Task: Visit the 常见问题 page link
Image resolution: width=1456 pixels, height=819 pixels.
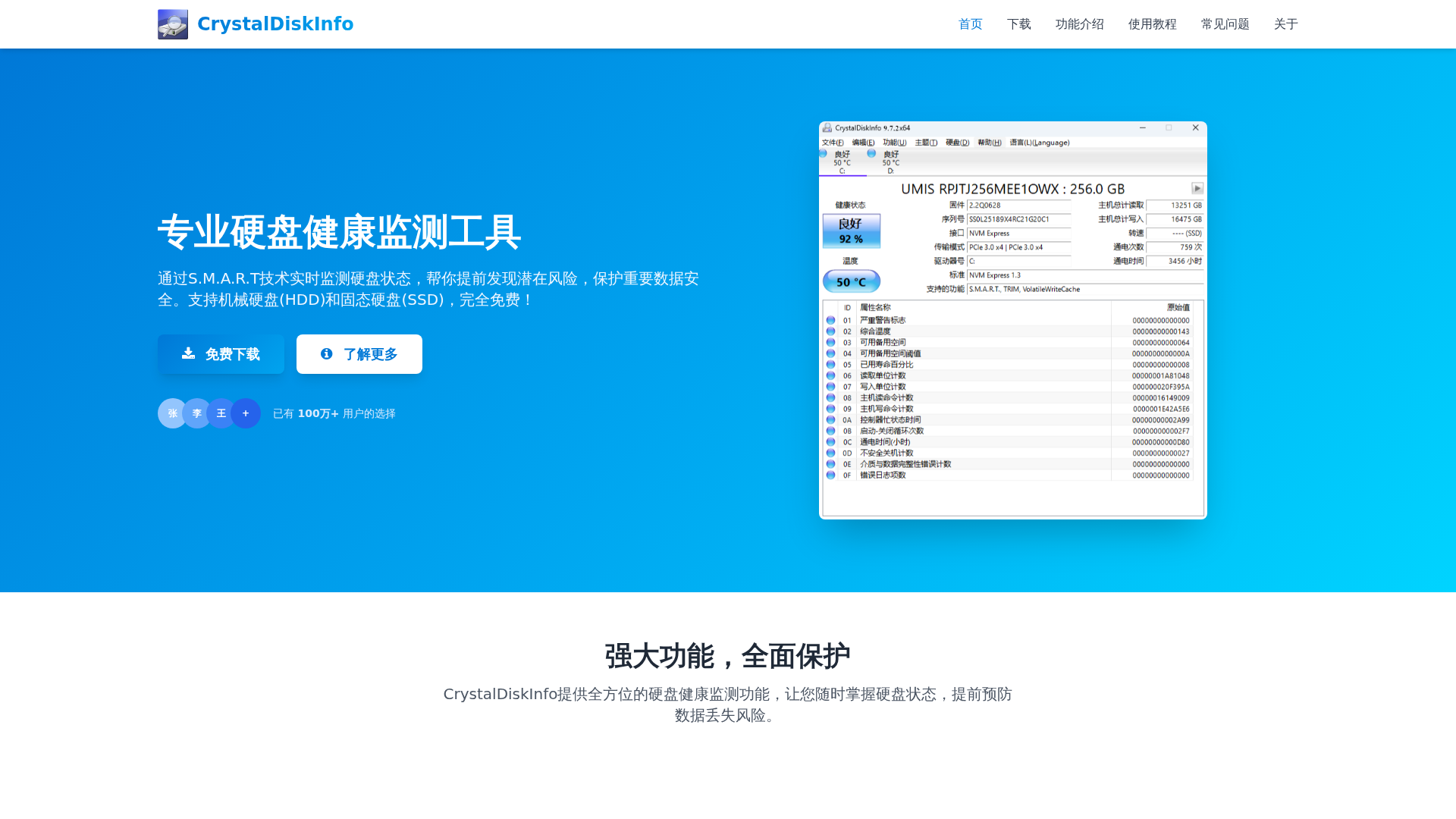Action: (1225, 24)
